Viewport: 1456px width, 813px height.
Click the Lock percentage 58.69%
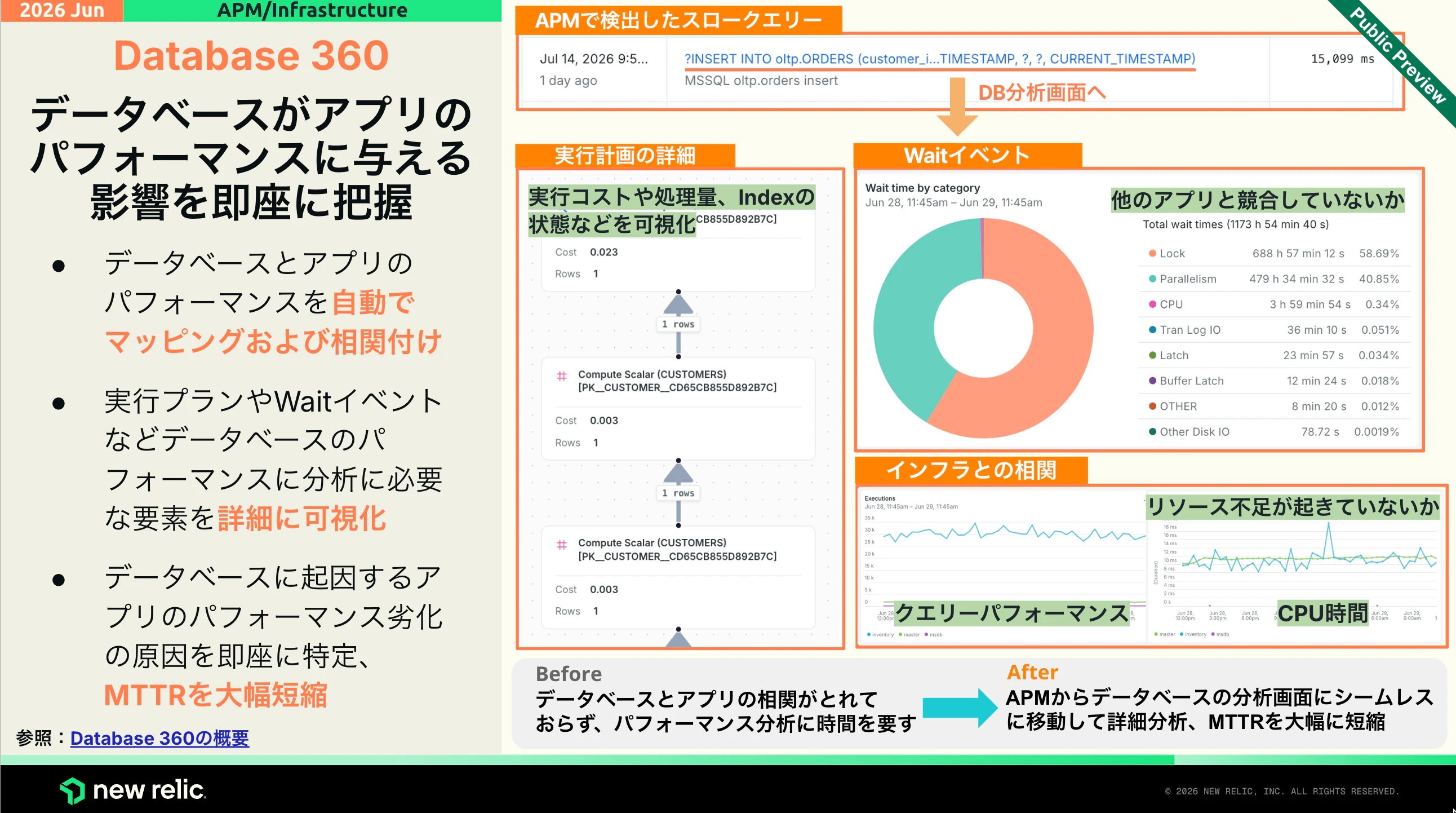(x=1379, y=253)
